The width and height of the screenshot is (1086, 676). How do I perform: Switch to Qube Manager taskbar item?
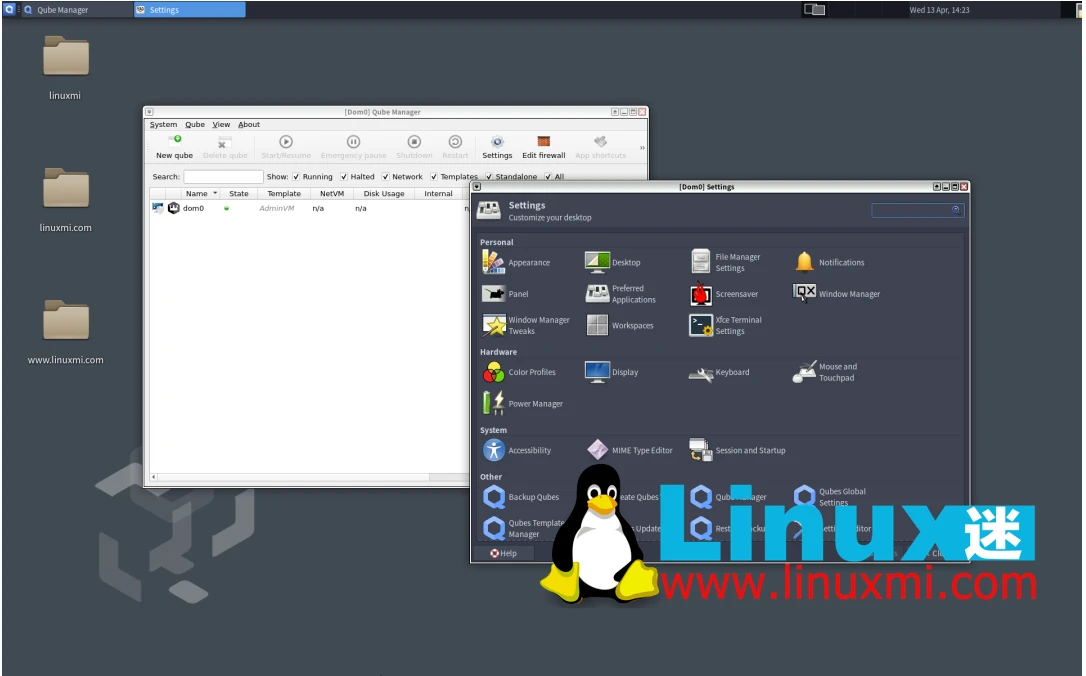pyautogui.click(x=75, y=10)
